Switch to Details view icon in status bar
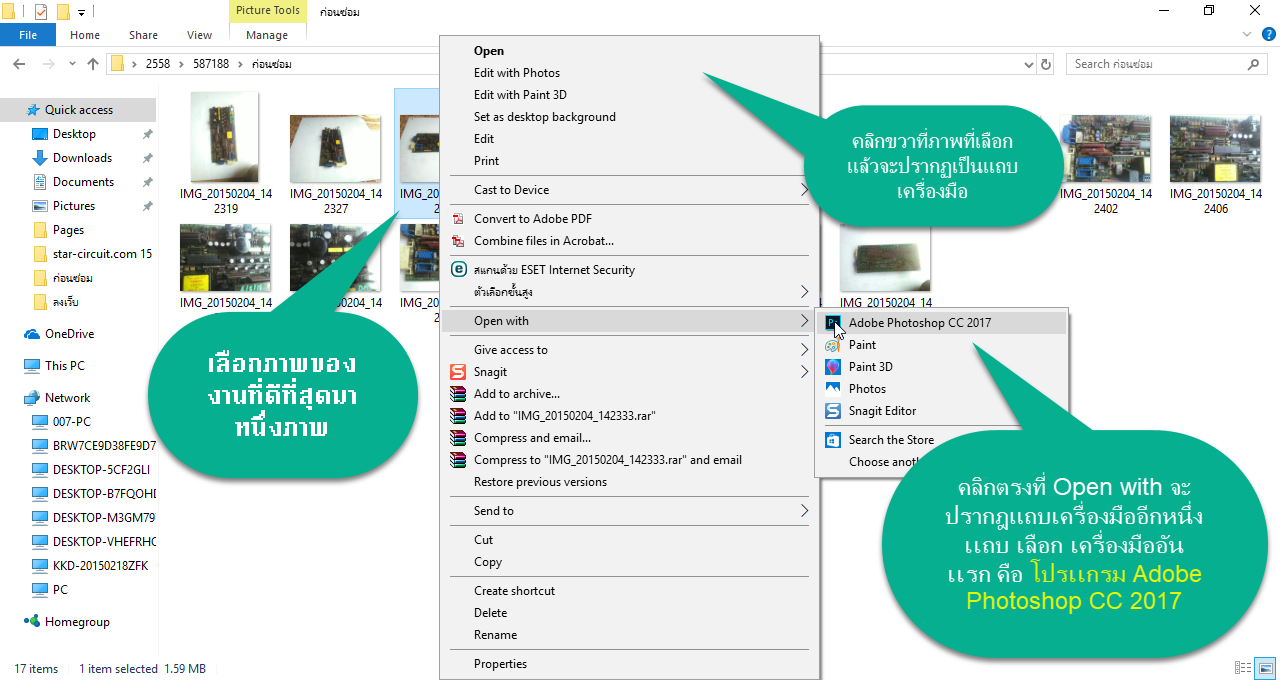Image resolution: width=1280 pixels, height=680 pixels. [x=1243, y=668]
